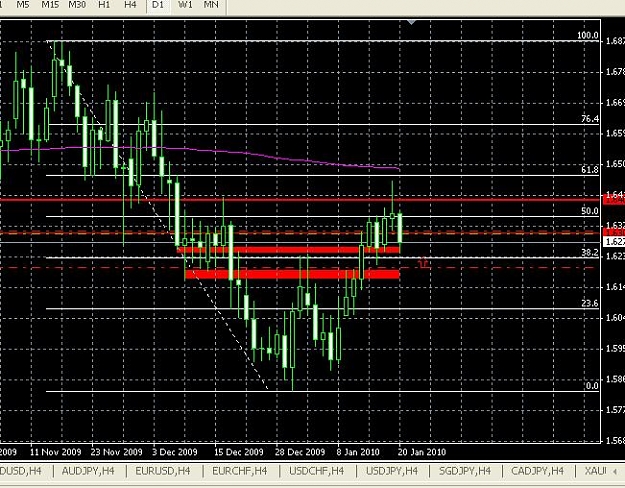
Task: Select the upper red rectangle zone
Action: point(288,250)
